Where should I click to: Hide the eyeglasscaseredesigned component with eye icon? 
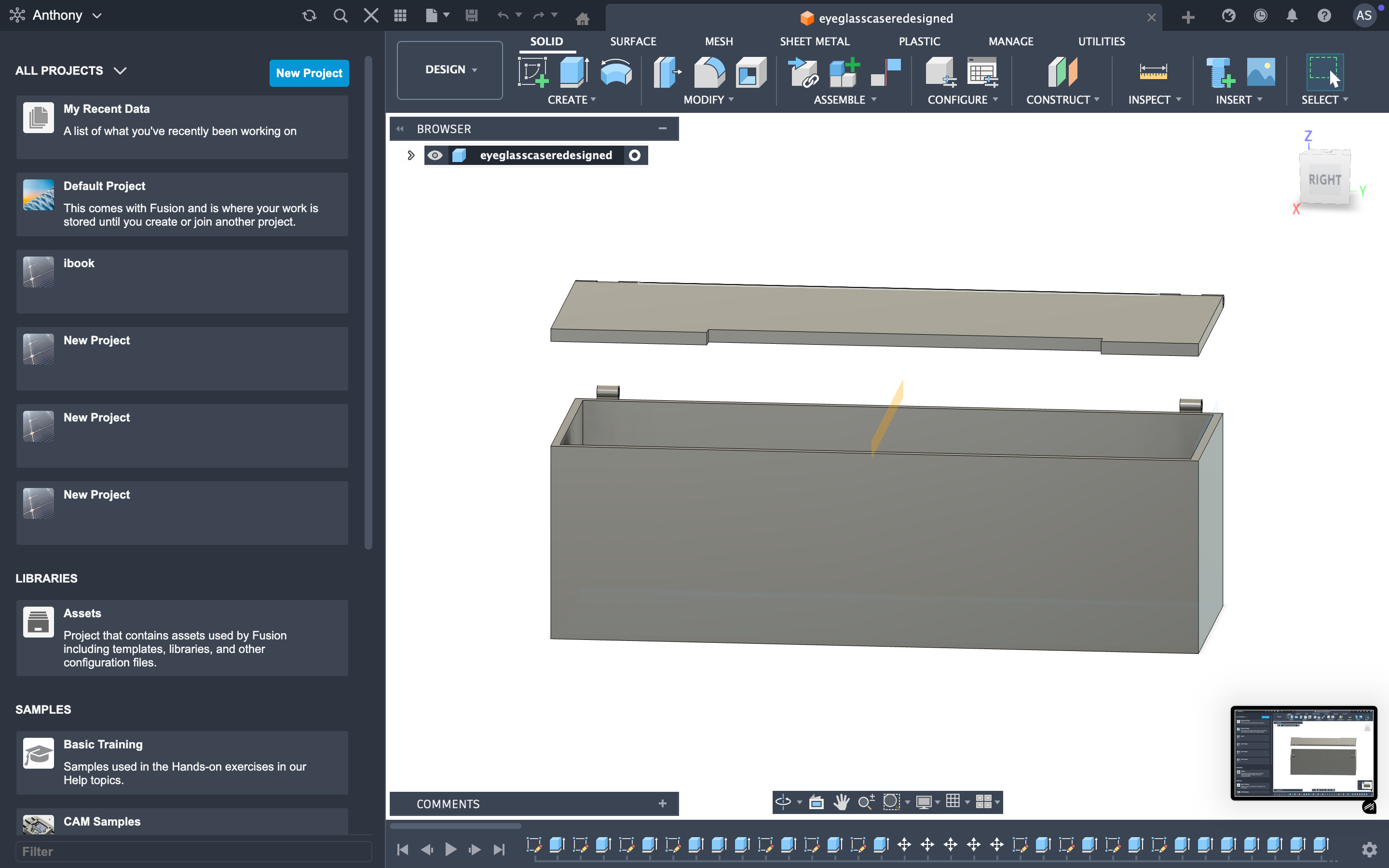pyautogui.click(x=435, y=156)
